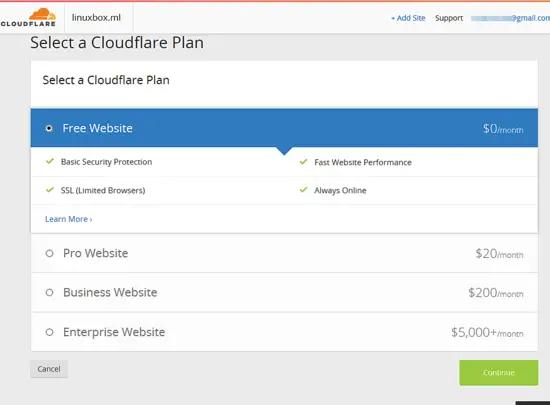Click the + Add Site link
The image size is (550, 405).
tap(408, 18)
